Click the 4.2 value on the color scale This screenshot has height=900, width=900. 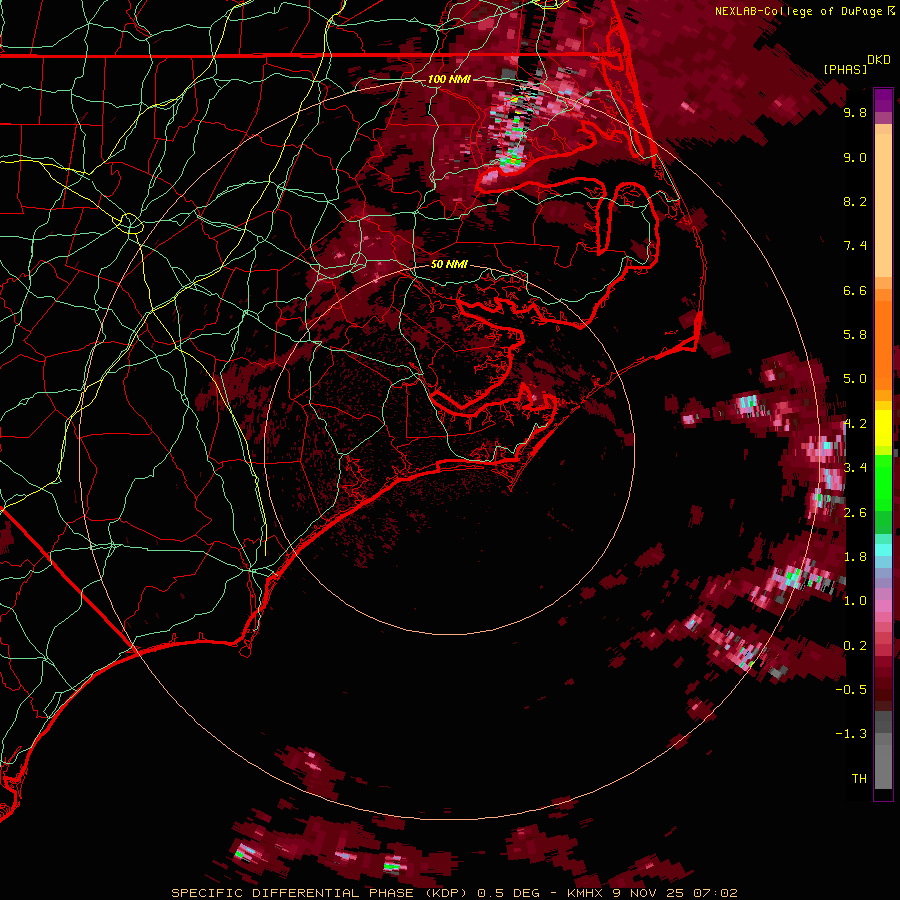855,424
